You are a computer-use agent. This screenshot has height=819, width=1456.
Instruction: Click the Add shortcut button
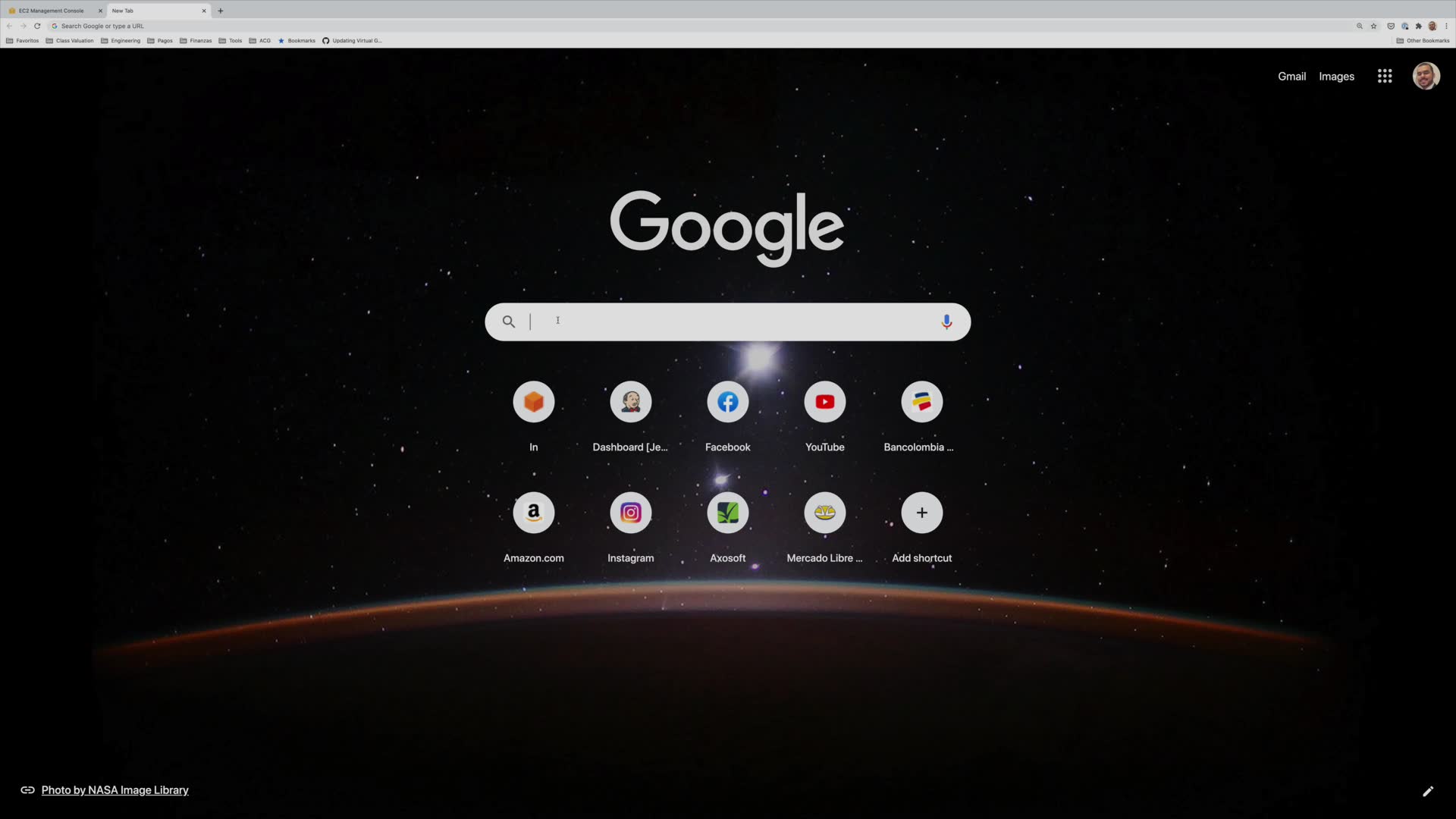[921, 513]
